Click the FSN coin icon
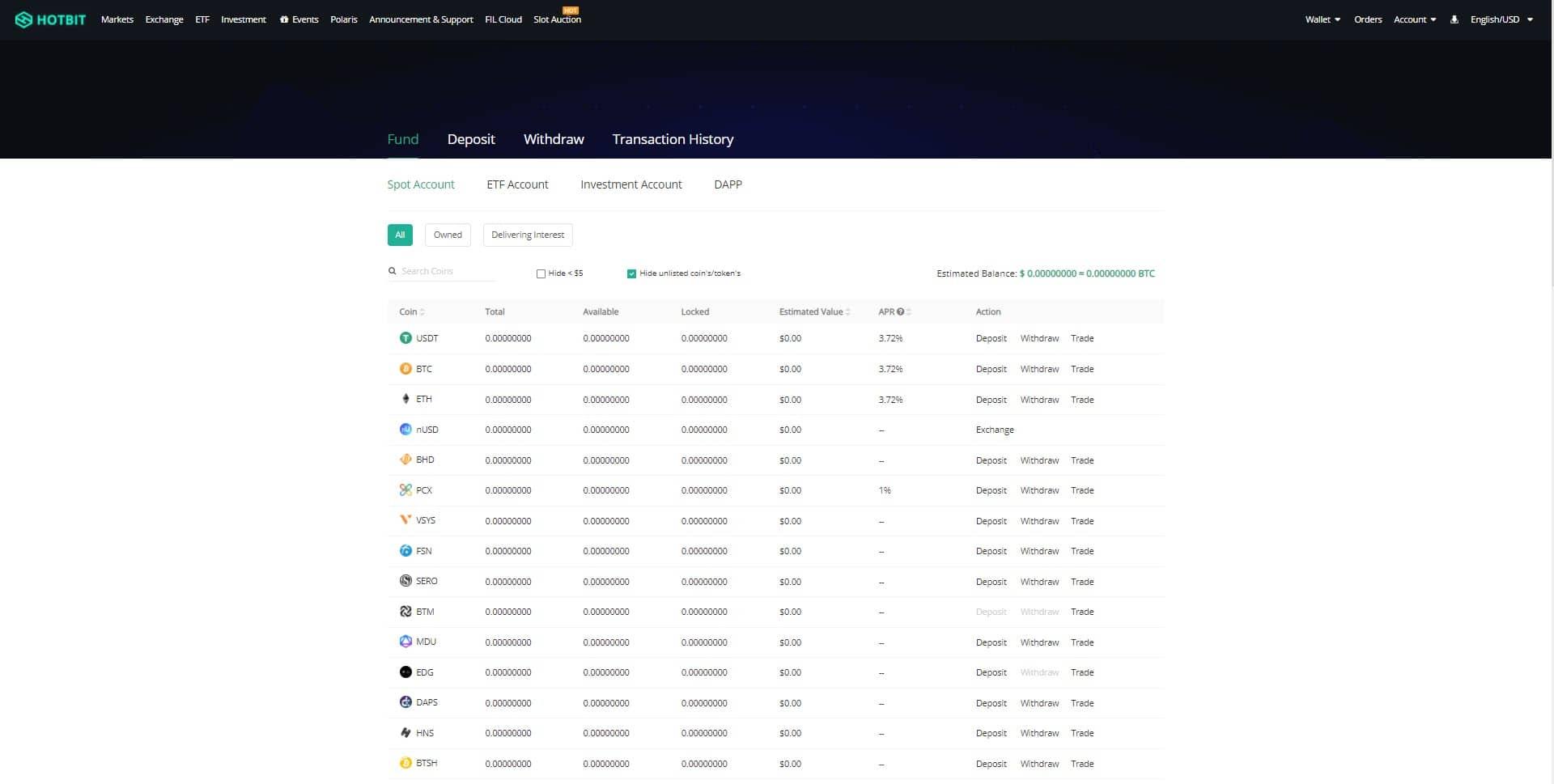The width and height of the screenshot is (1554, 784). point(405,551)
